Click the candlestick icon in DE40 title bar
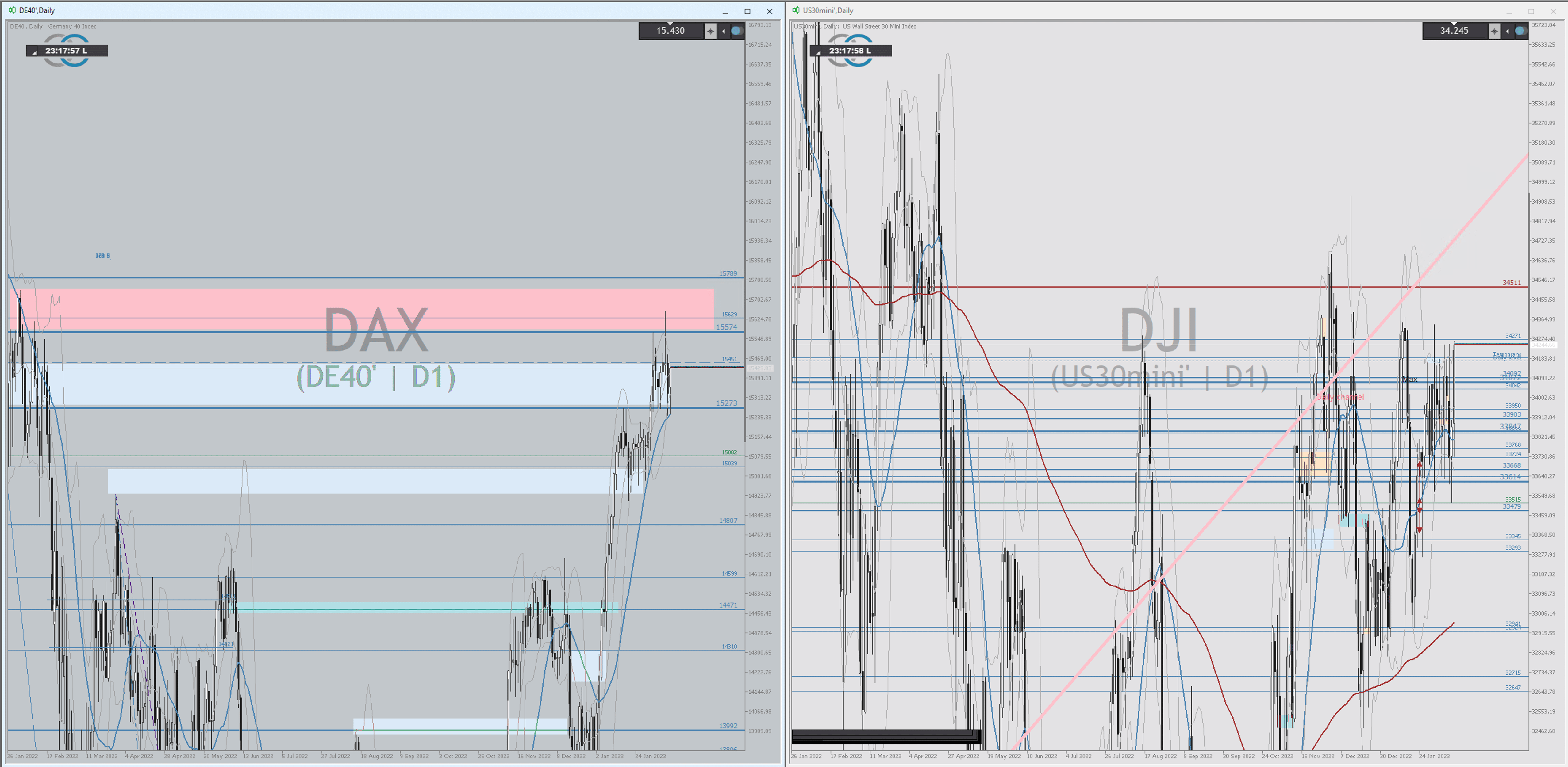 [12, 10]
